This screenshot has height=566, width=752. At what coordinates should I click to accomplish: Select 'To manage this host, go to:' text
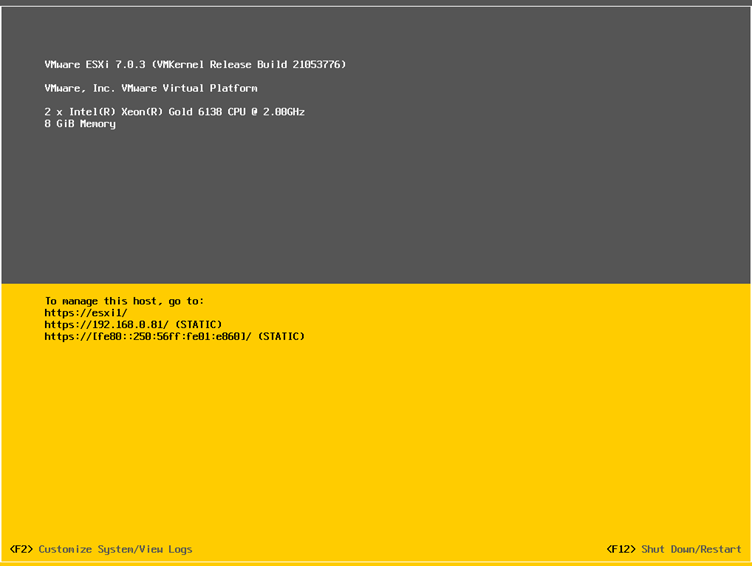pyautogui.click(x=124, y=301)
